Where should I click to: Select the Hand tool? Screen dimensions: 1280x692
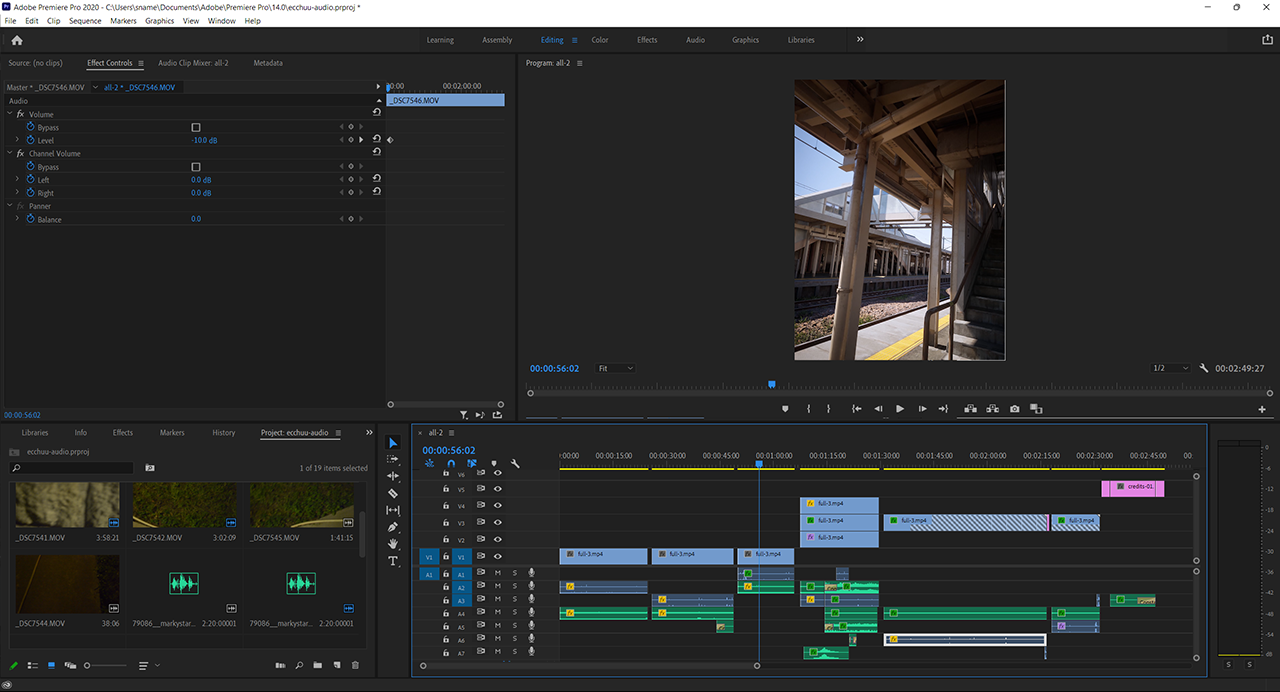pyautogui.click(x=393, y=544)
